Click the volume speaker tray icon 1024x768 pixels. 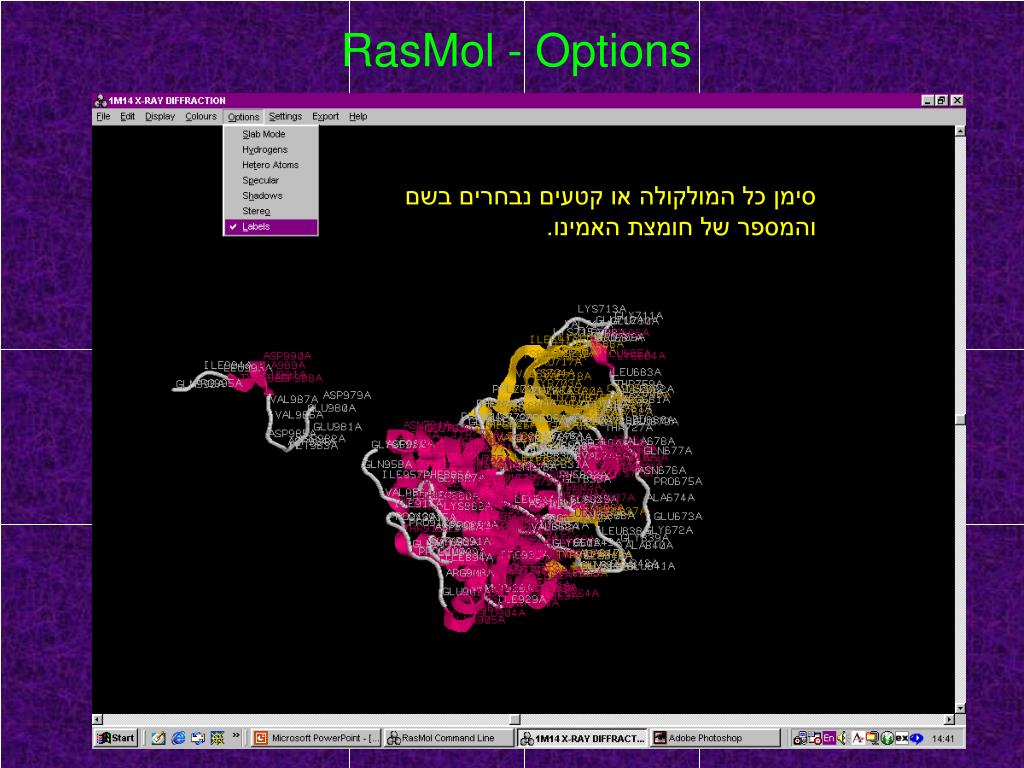point(842,739)
